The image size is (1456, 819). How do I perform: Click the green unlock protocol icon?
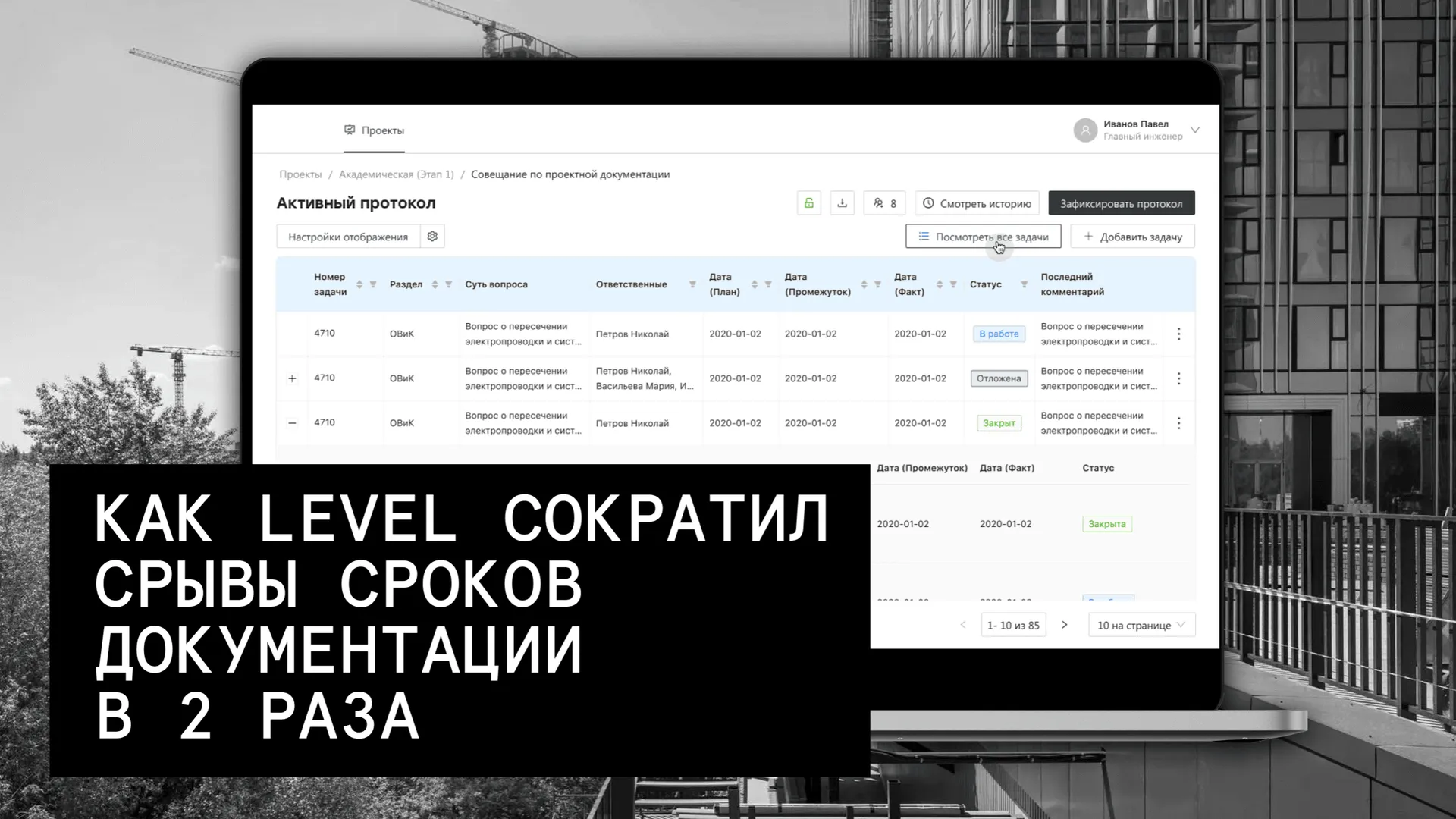[808, 202]
